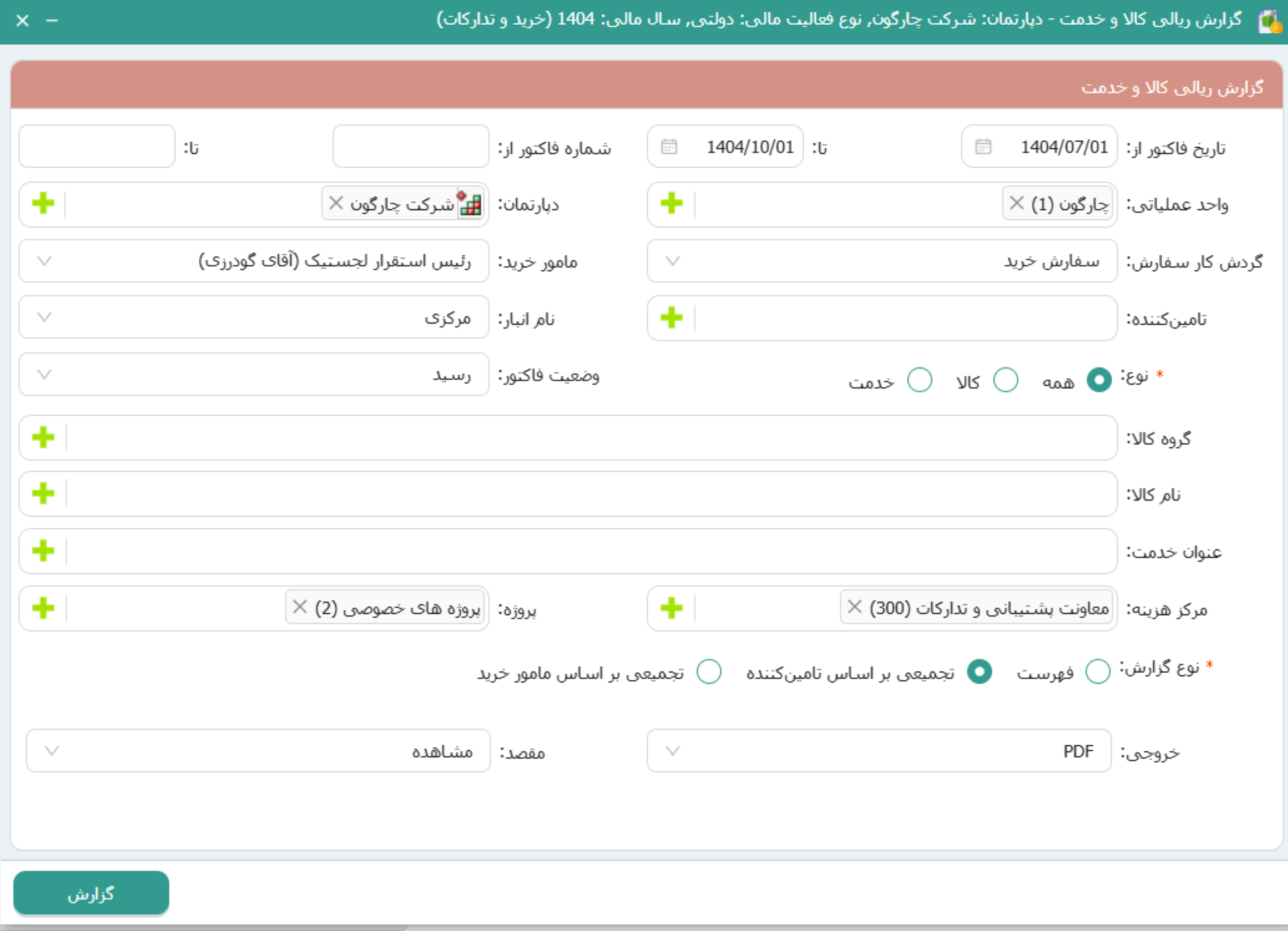Open calendar icon for the تا date 1404/10/01
Screen dimensions: 1288x931
[x=669, y=147]
